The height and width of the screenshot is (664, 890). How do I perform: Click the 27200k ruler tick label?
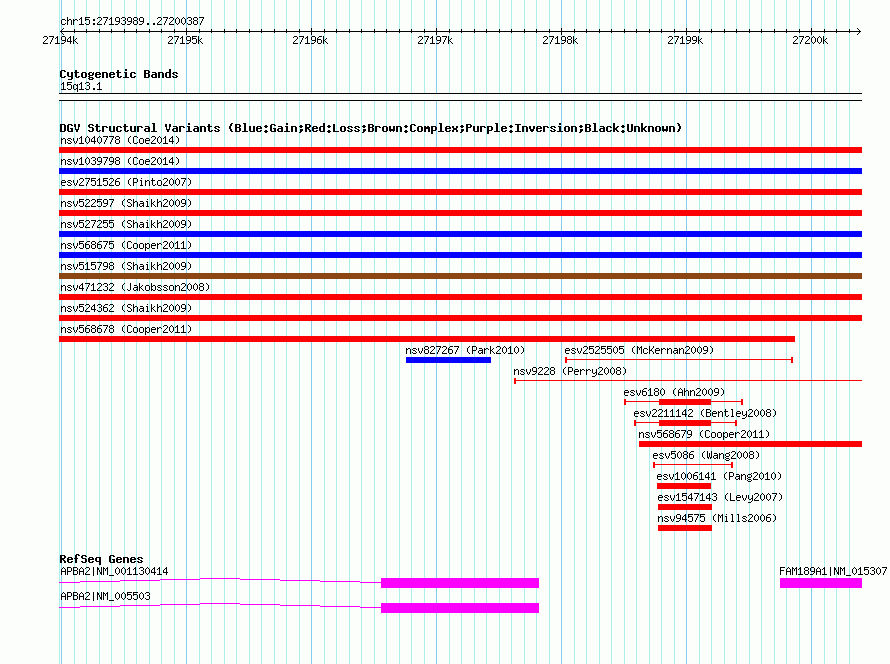click(x=810, y=40)
